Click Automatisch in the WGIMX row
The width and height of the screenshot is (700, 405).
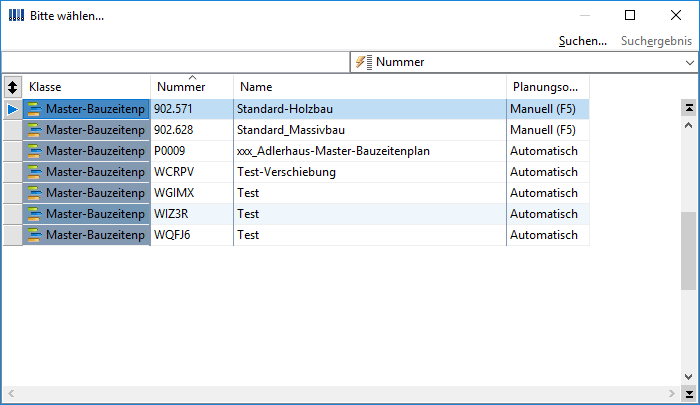tap(544, 193)
